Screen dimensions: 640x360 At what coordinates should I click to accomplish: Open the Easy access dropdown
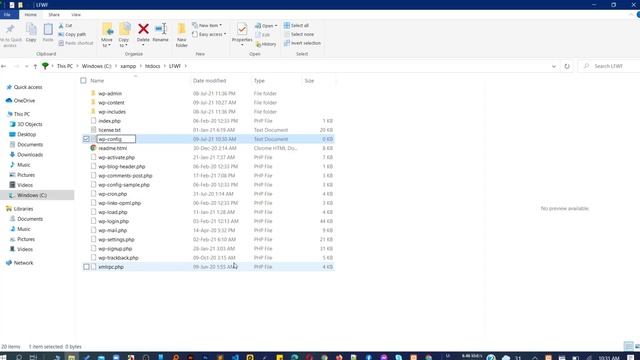coord(209,34)
